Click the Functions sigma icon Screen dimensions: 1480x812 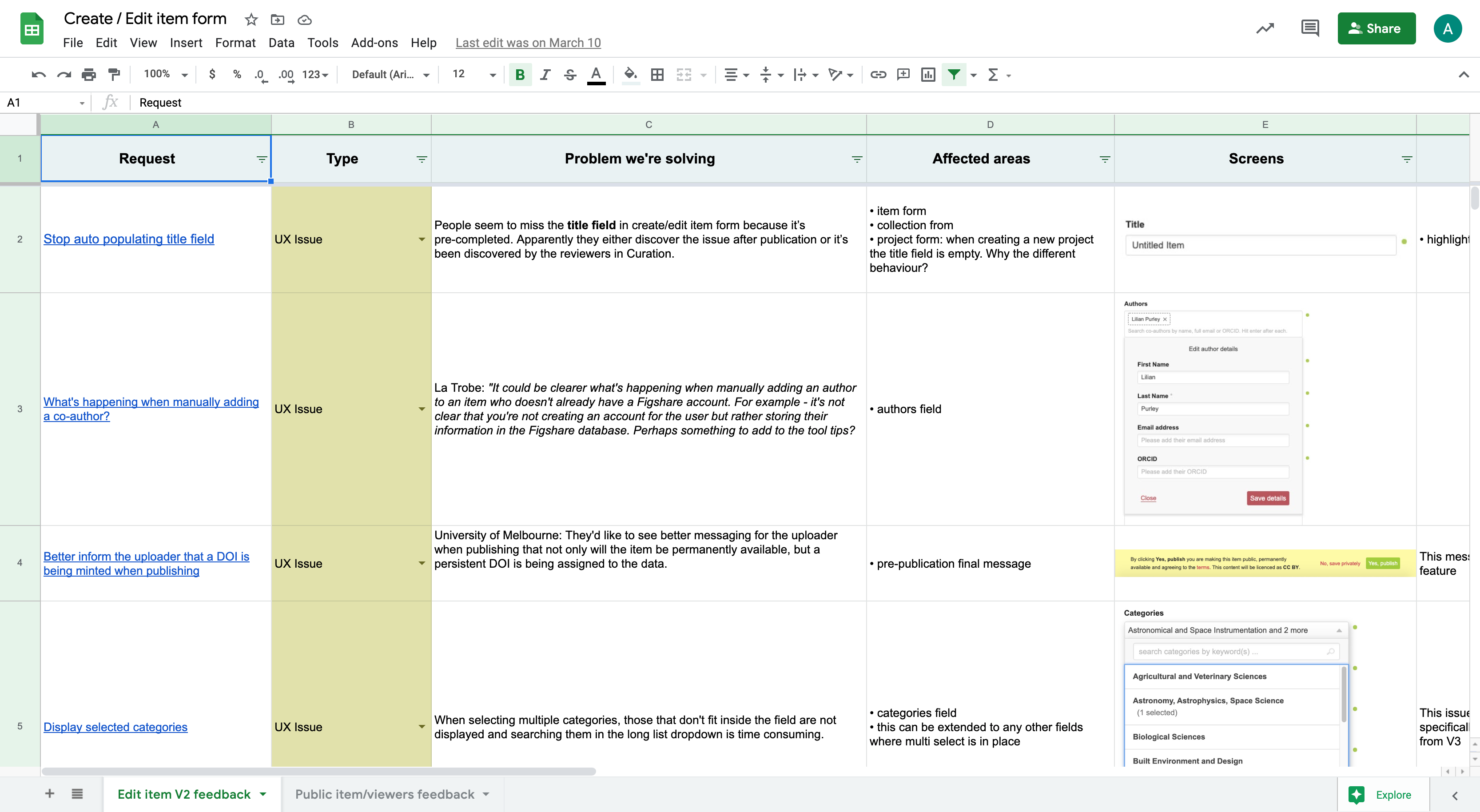coord(993,75)
